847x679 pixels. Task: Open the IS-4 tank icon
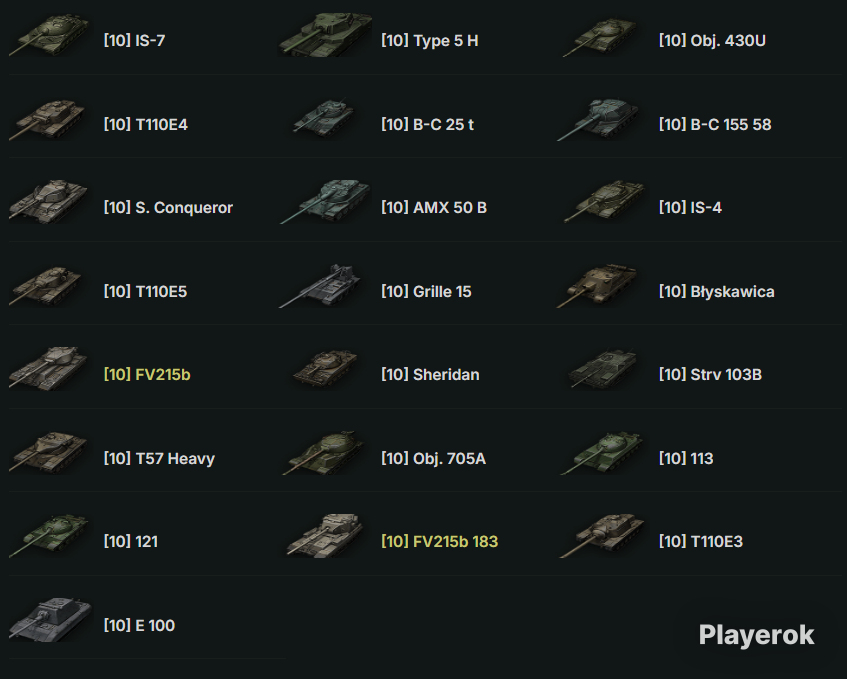click(604, 202)
